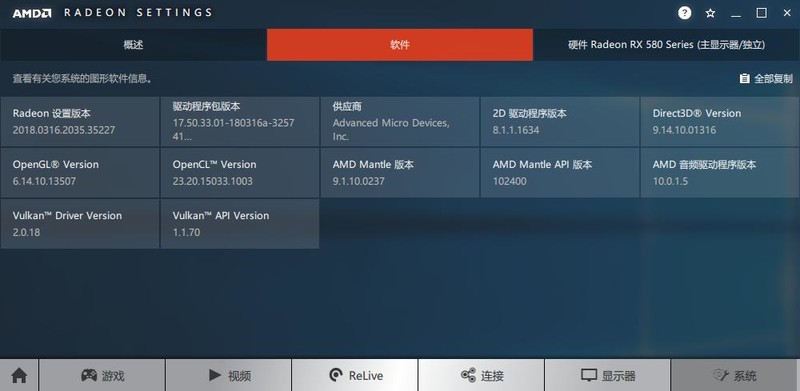The image size is (800, 391).
Task: Open the 视频 (Video) section
Action: 229,376
